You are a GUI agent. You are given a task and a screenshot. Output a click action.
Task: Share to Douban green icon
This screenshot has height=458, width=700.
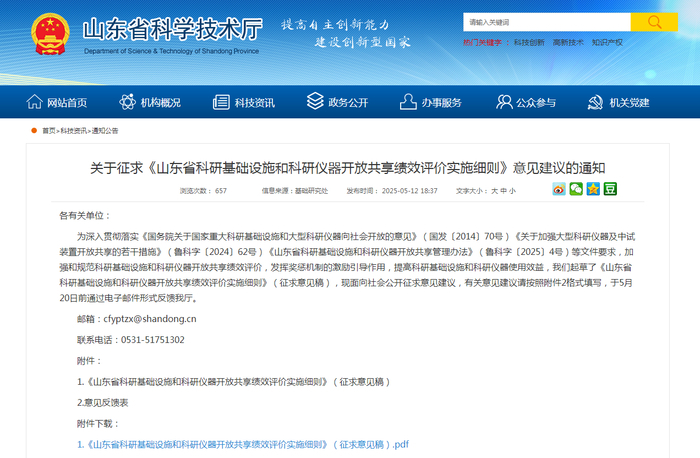(x=610, y=189)
